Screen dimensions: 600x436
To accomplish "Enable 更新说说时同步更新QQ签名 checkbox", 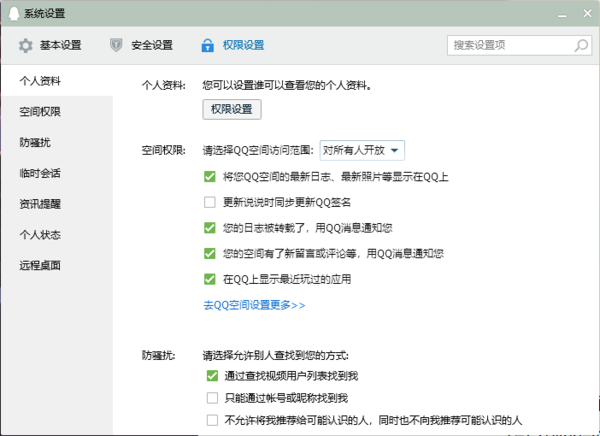I will click(x=210, y=202).
